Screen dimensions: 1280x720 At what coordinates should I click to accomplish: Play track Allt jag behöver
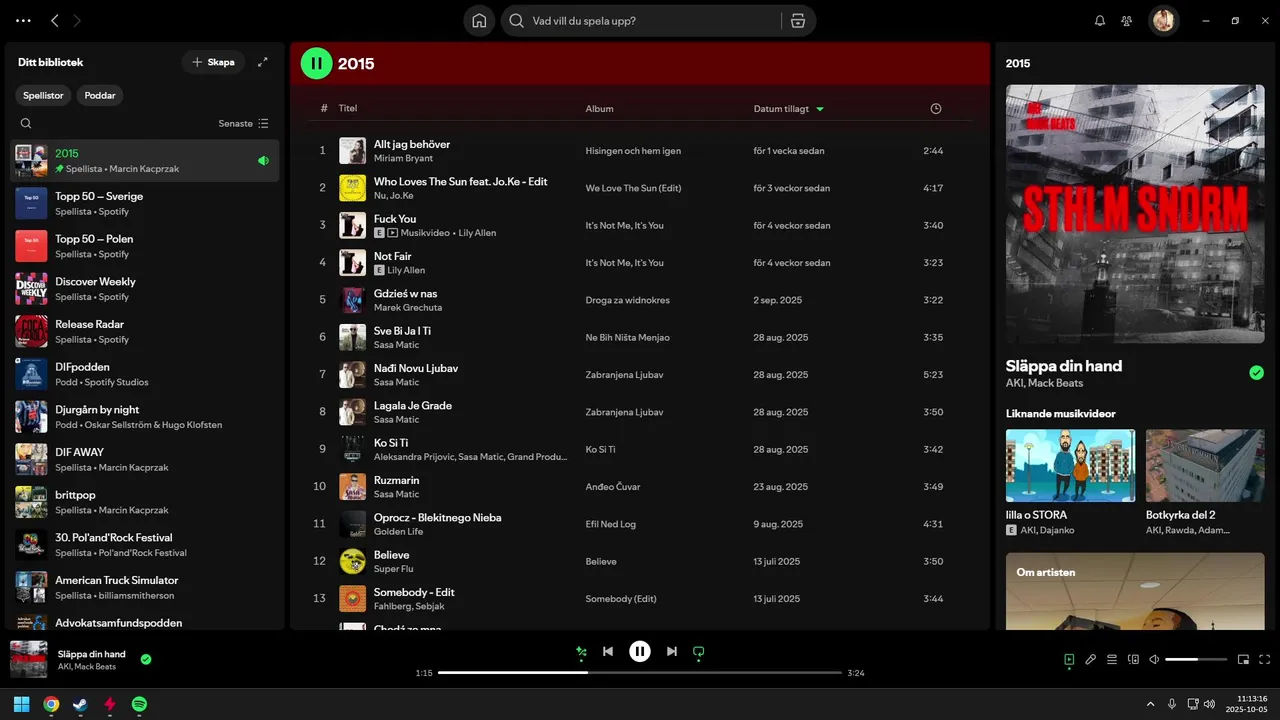click(x=322, y=151)
